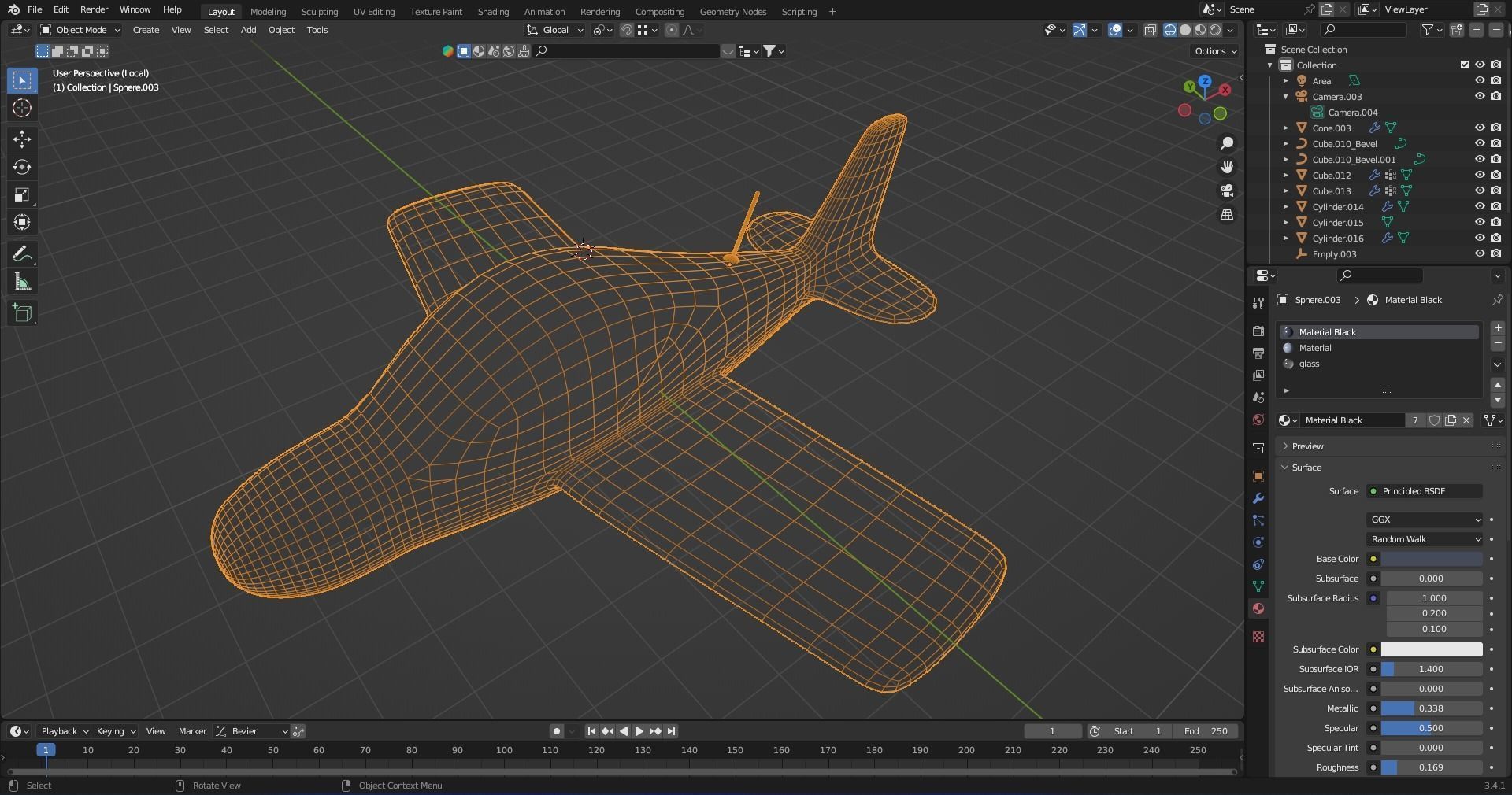The image size is (1512, 795).
Task: Open the Output properties tab
Action: (1258, 353)
